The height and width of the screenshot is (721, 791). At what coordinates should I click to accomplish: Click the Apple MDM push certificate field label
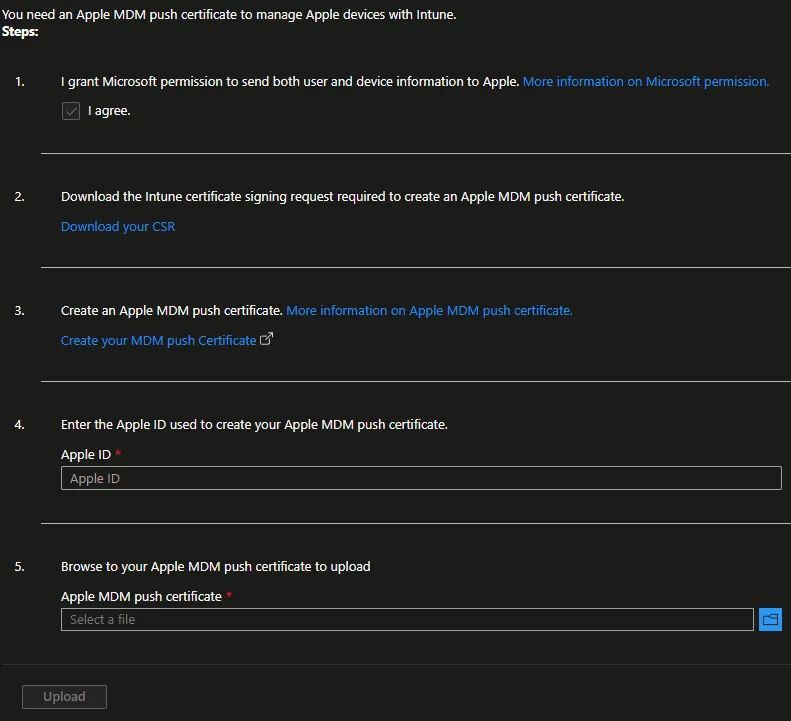point(141,597)
